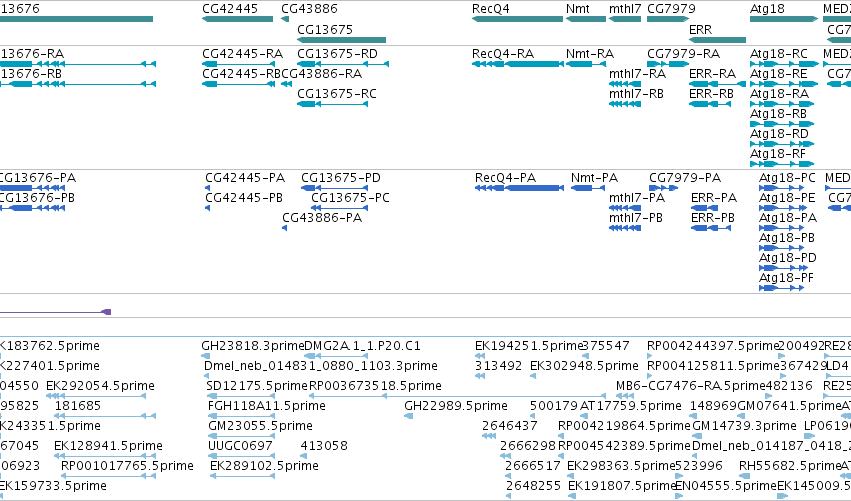Click the Atg18-PD protein label
The height and width of the screenshot is (501, 851).
(788, 258)
